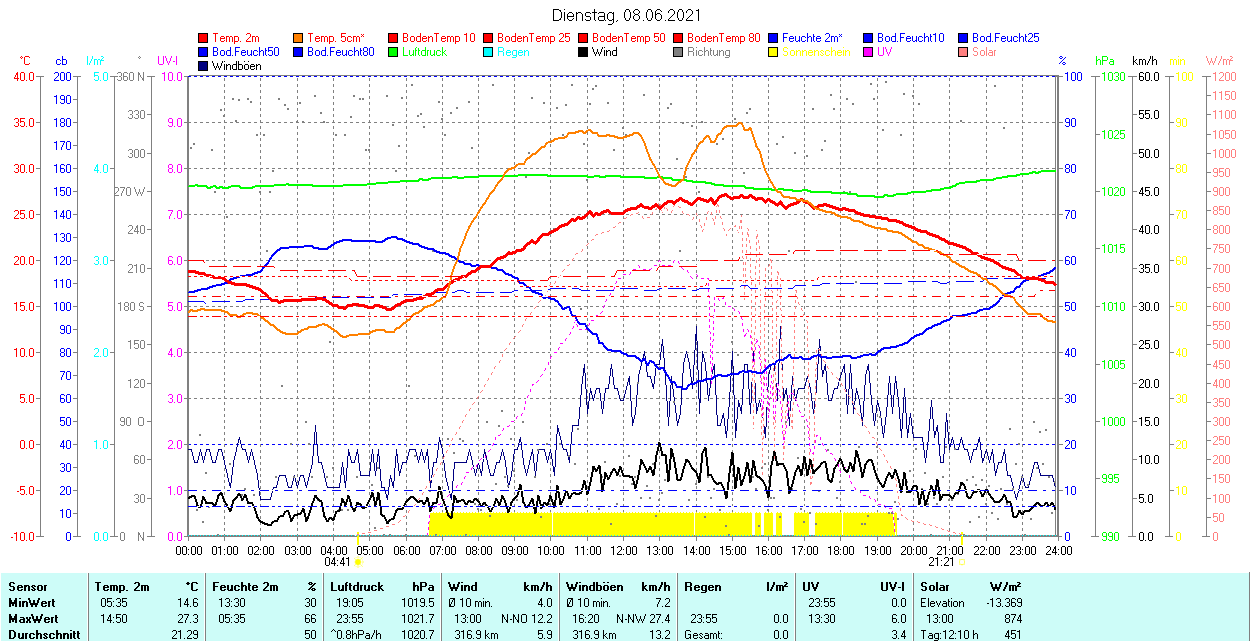The image size is (1250, 641).
Task: Click the 12:00 label on the time axis
Action: point(624,550)
